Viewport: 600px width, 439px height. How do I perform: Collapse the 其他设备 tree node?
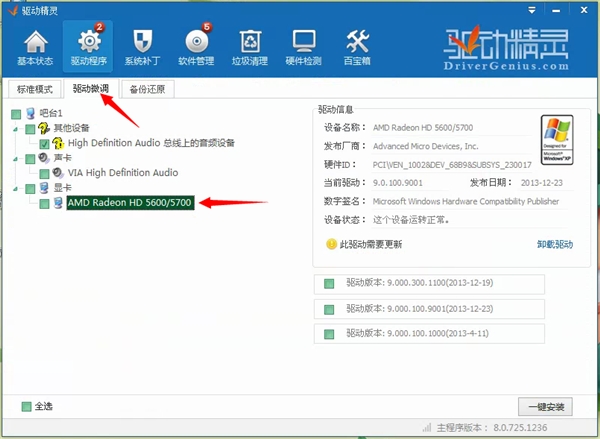click(x=18, y=129)
